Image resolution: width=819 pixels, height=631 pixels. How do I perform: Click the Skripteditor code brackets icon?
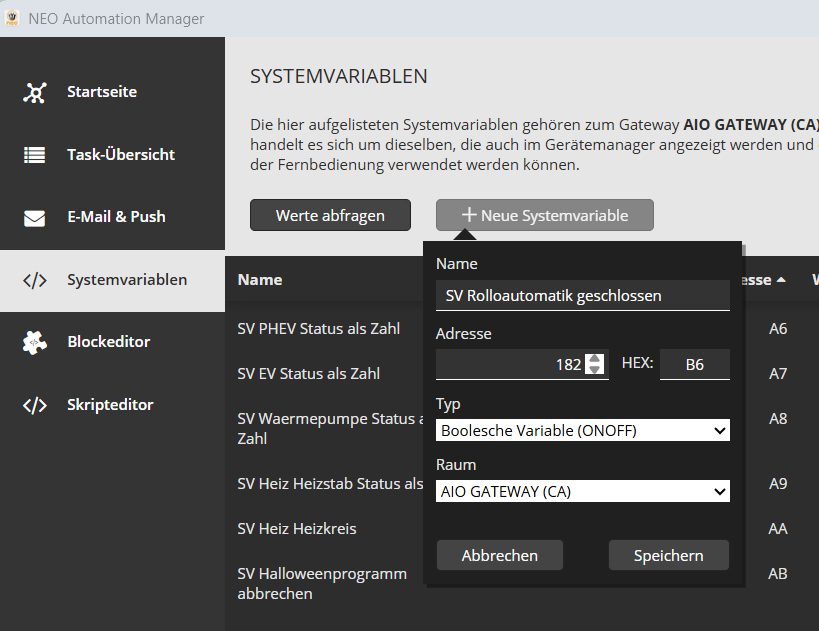click(x=35, y=405)
